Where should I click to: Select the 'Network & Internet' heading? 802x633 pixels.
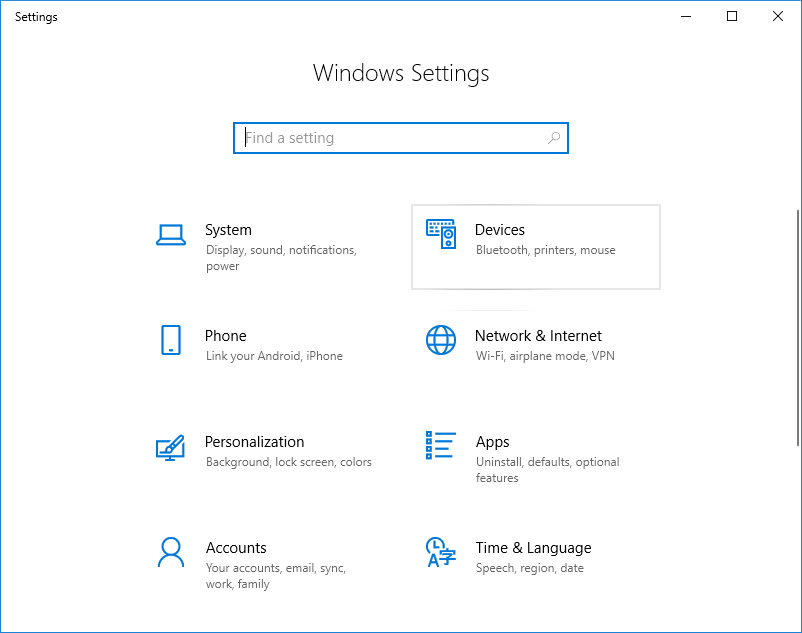pos(538,336)
